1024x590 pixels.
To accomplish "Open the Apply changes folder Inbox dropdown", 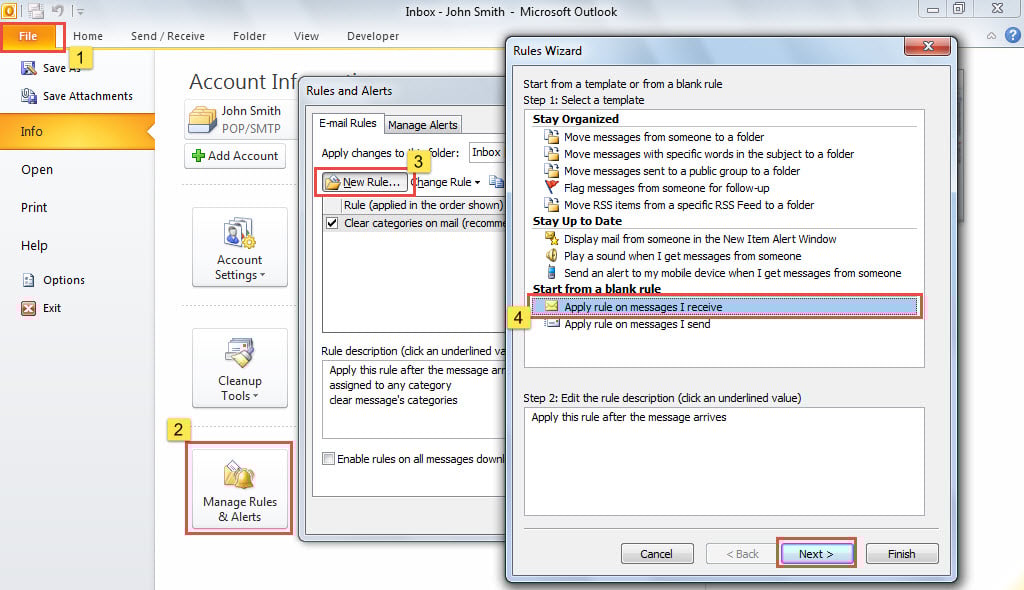I will (x=487, y=152).
